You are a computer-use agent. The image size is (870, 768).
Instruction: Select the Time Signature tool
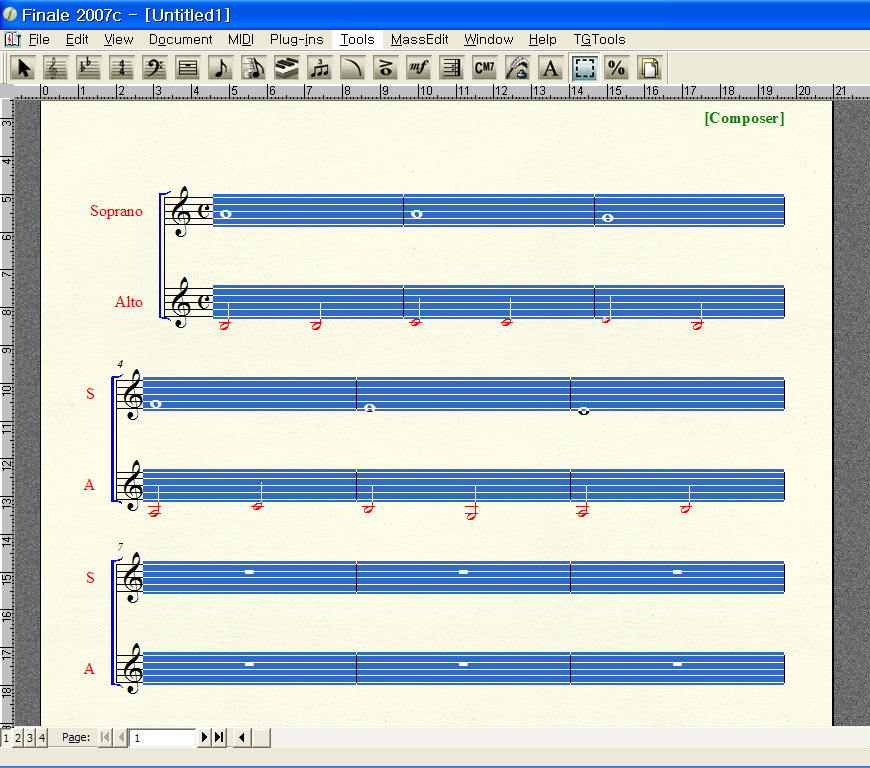click(x=122, y=68)
